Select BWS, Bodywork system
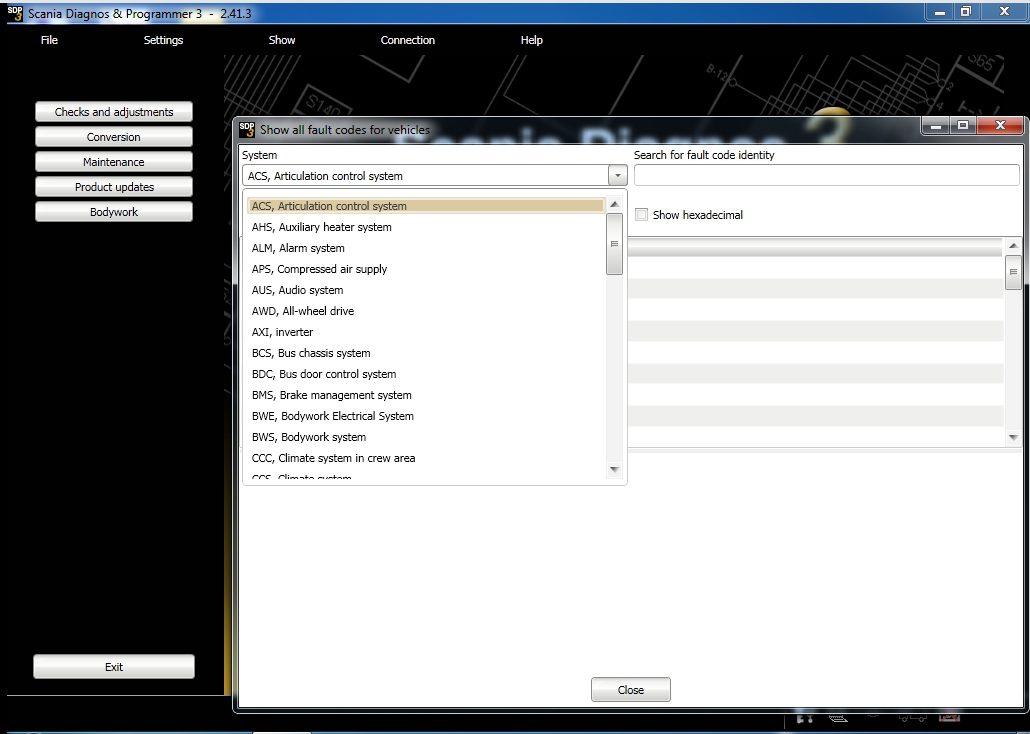This screenshot has width=1030, height=734. [426, 437]
